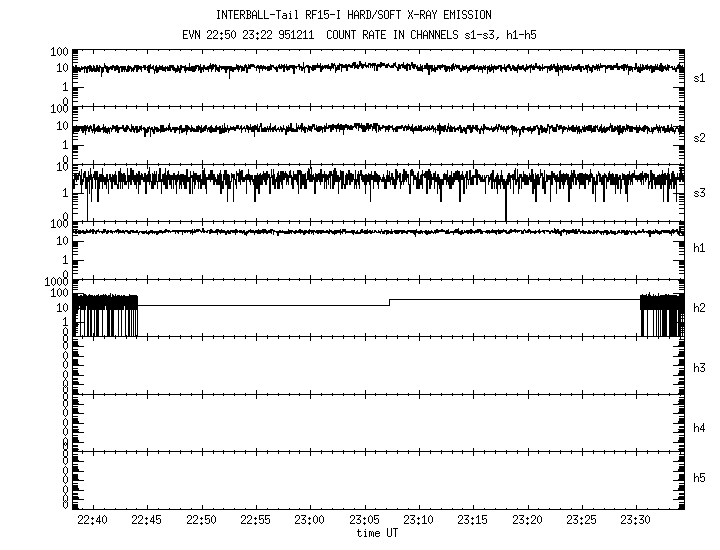Viewport: 720px width, 550px height.
Task: Click the s1 channel label
Action: pos(700,77)
